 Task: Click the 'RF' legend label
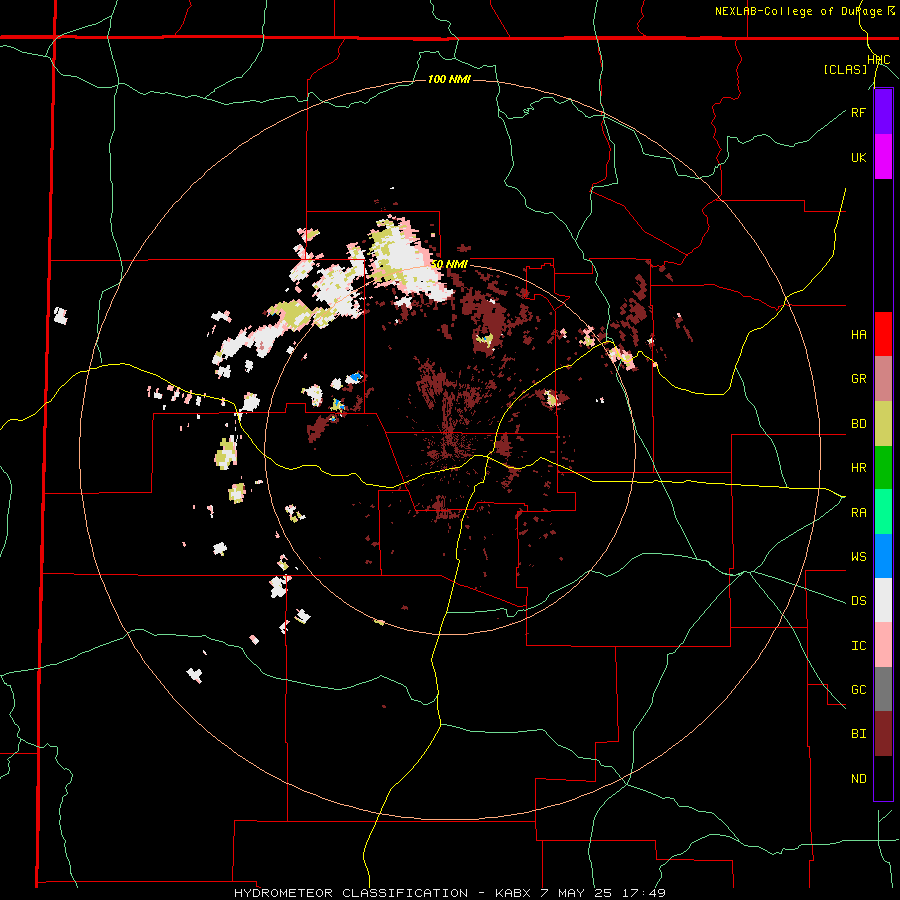(858, 112)
